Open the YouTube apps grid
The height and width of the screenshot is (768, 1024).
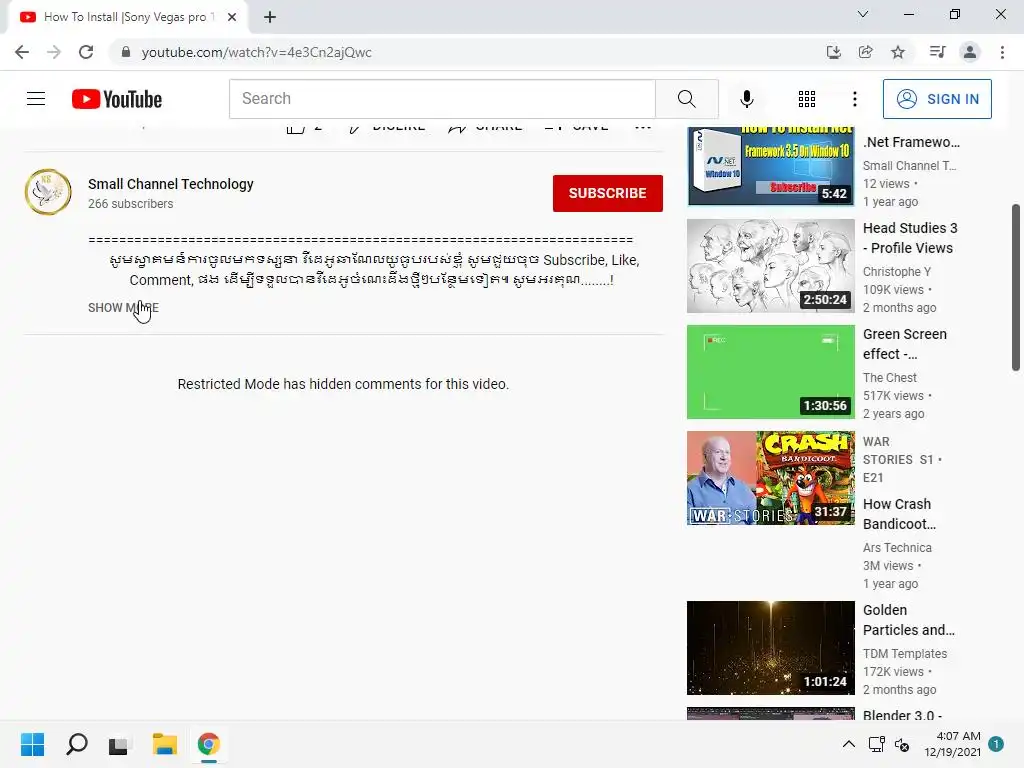(807, 99)
